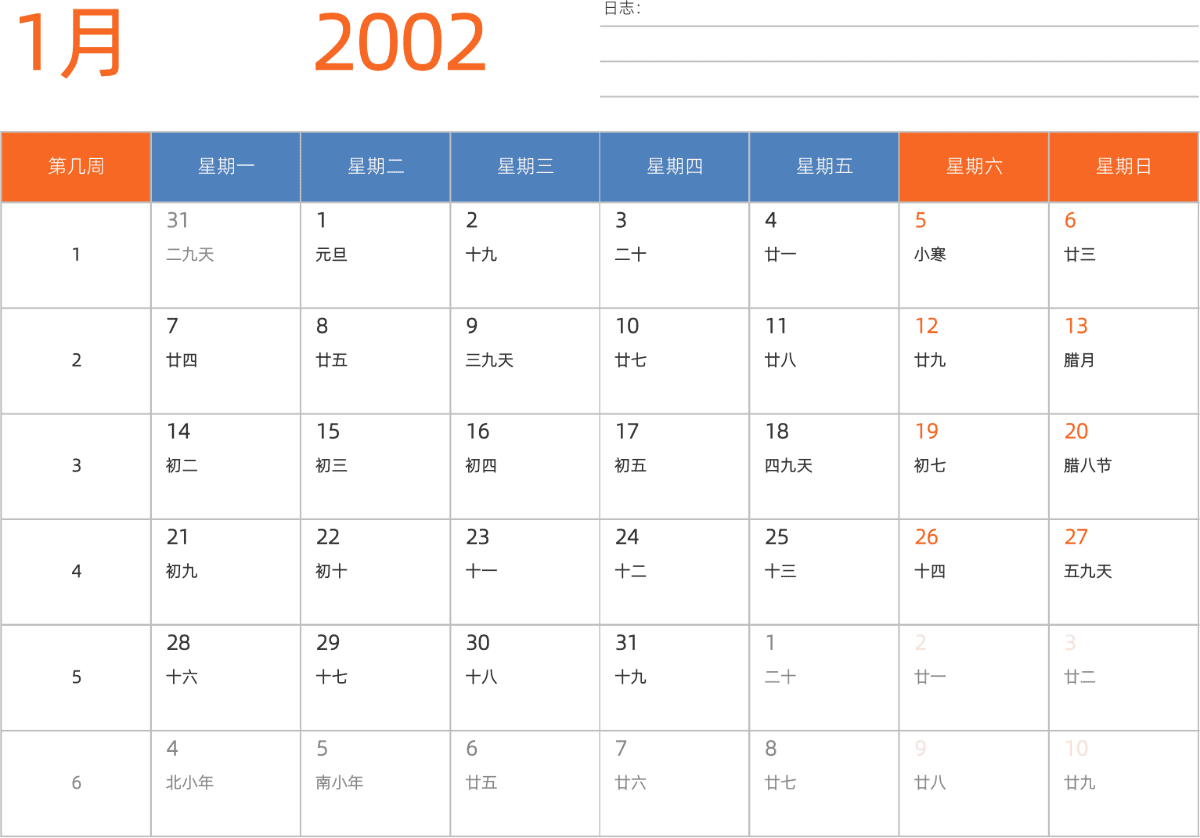Click the 五九天 label on the 27th
Screen dimensions: 1200x838
[x=1088, y=572]
